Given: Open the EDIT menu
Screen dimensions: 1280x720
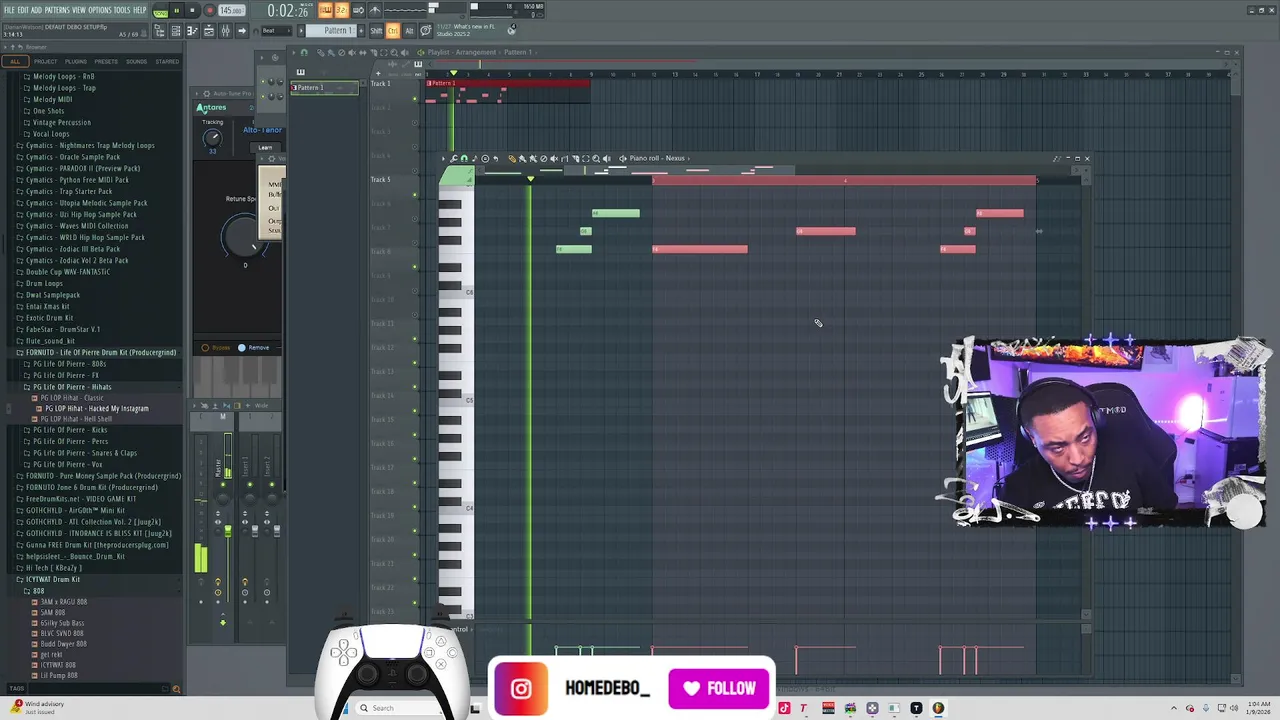Looking at the screenshot, I should point(23,10).
